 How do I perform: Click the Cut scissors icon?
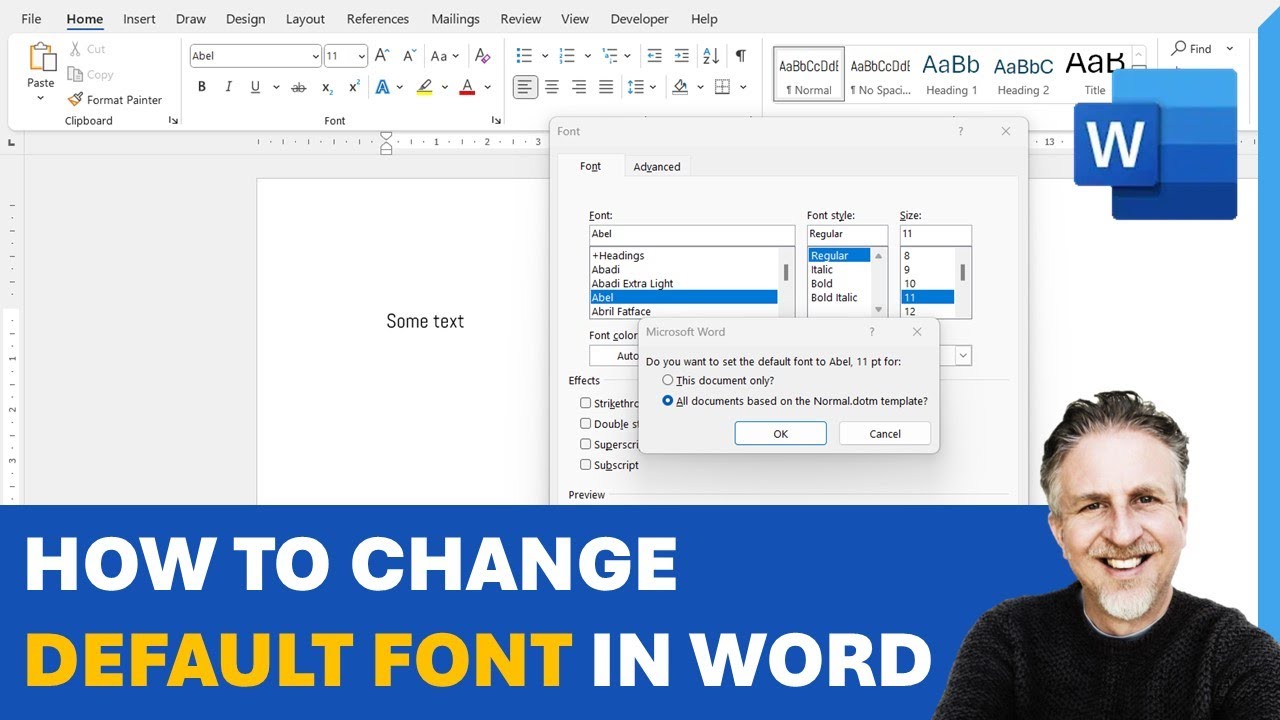click(x=75, y=49)
